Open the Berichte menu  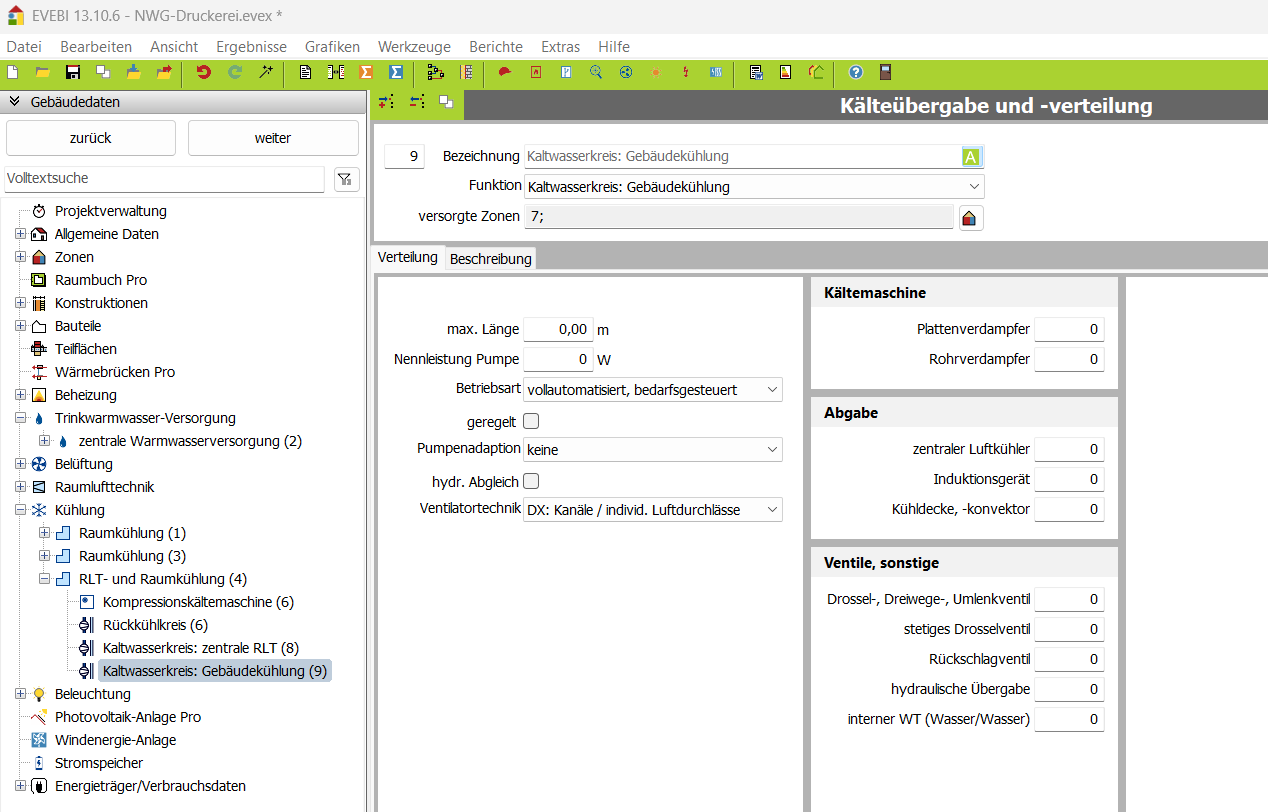(x=495, y=47)
